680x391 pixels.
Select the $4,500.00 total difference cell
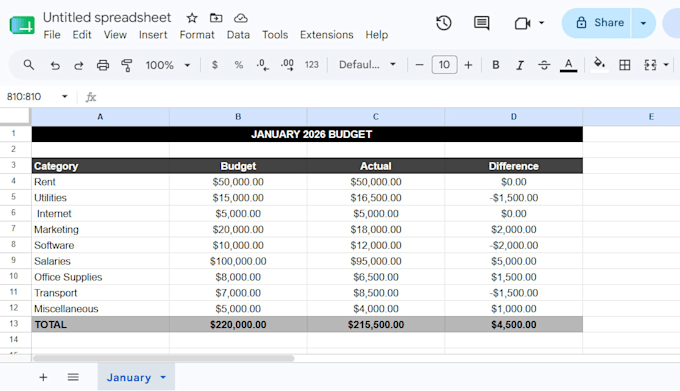coord(513,324)
